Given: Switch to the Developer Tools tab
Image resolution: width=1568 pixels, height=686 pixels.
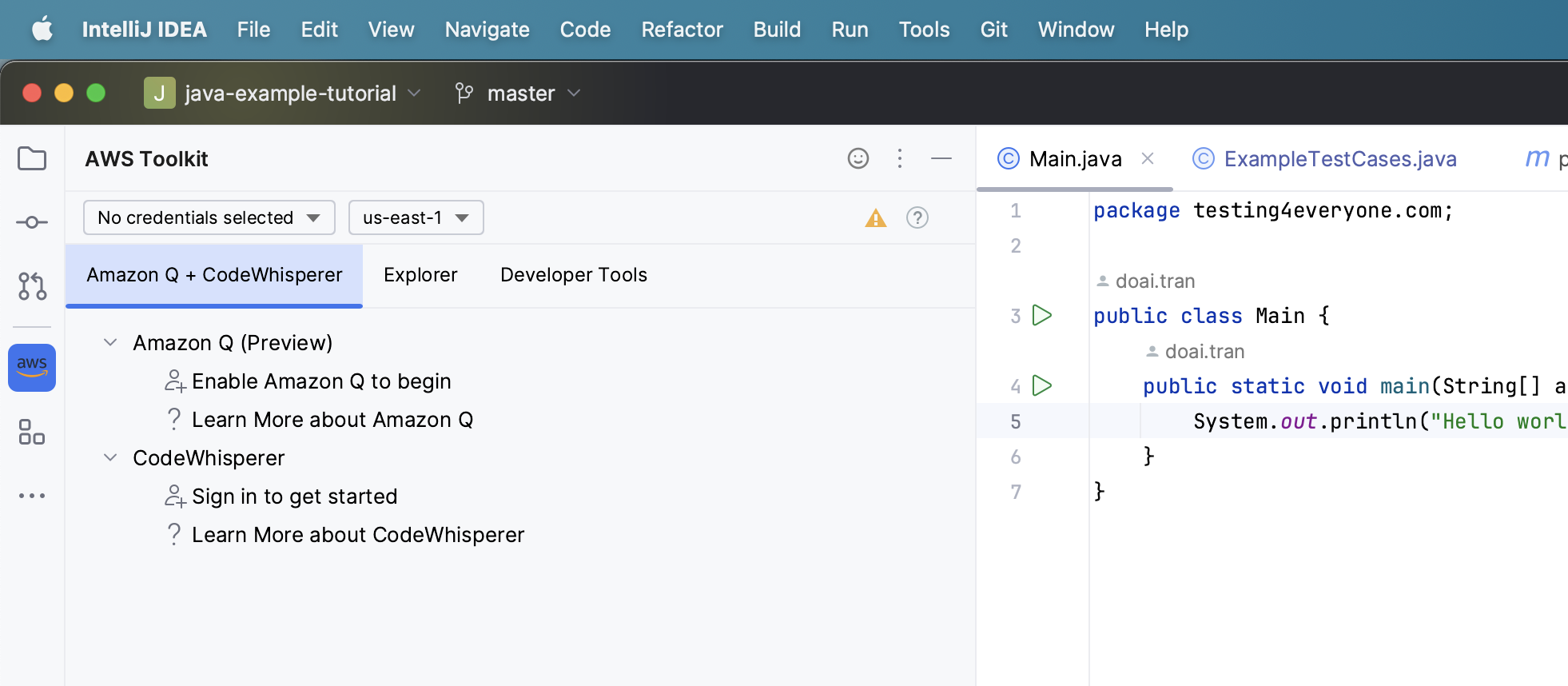Looking at the screenshot, I should [574, 275].
